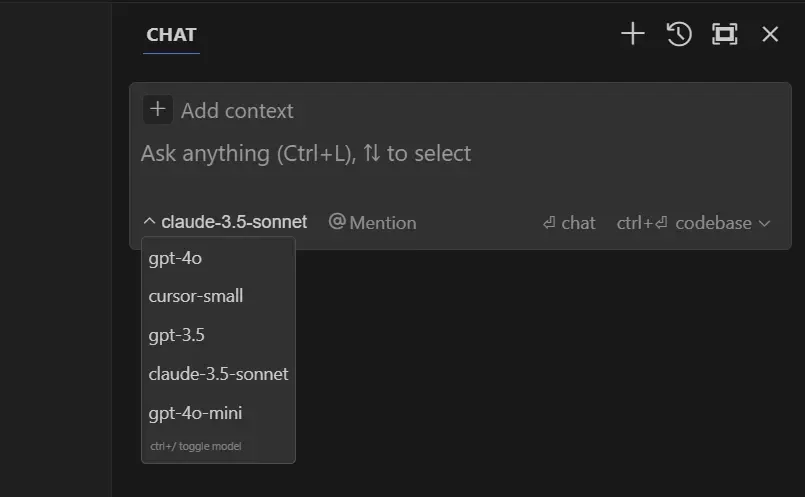Click current model name above the list
805x497 pixels.
click(x=234, y=222)
